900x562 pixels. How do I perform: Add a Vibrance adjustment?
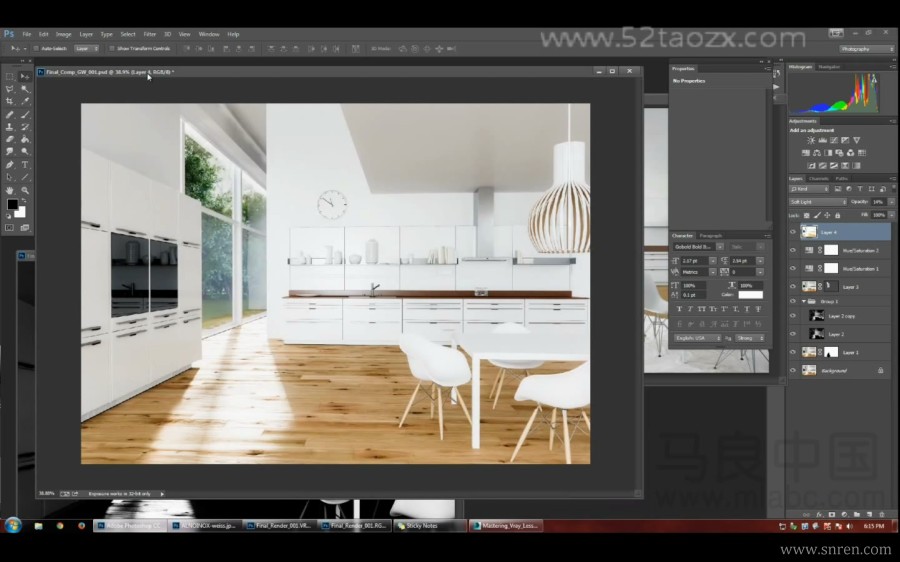(x=856, y=140)
